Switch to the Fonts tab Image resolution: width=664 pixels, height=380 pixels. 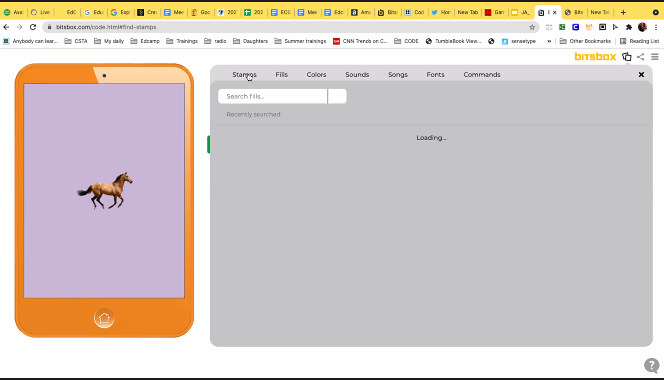tap(435, 75)
